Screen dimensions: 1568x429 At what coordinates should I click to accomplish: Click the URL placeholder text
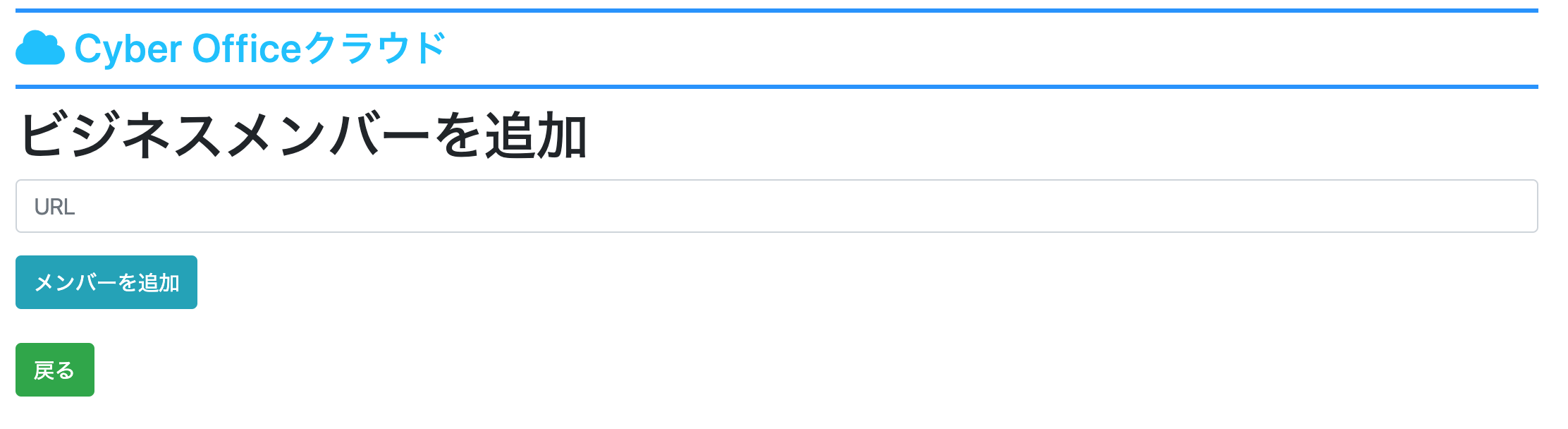point(54,207)
